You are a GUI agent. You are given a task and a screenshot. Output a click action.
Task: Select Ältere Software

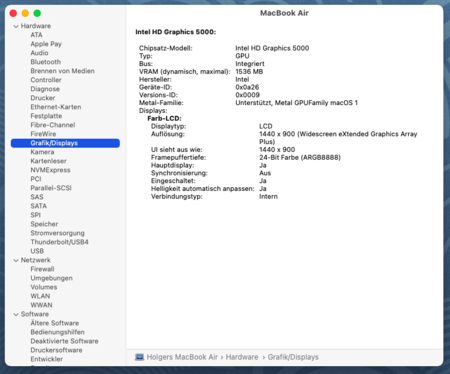pyautogui.click(x=55, y=323)
